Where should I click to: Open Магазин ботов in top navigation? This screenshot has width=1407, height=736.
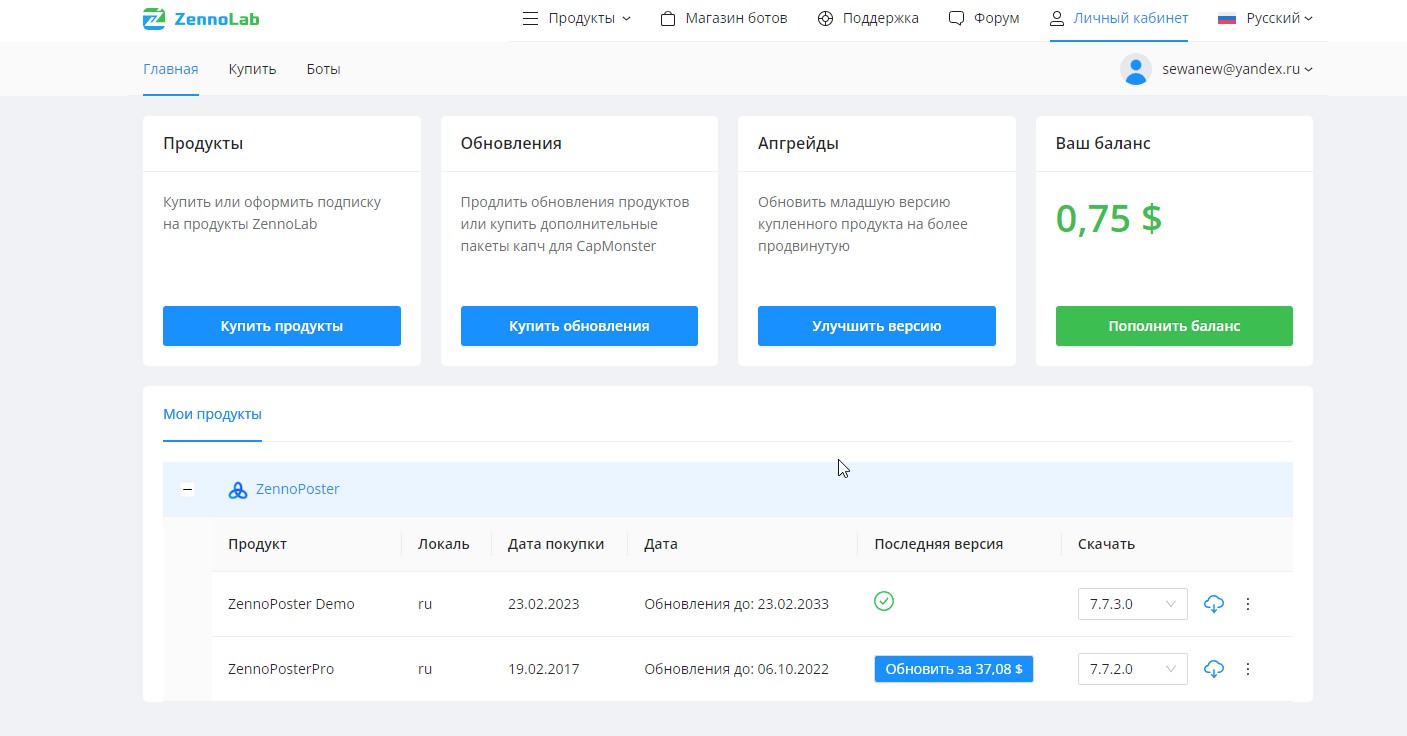point(724,18)
